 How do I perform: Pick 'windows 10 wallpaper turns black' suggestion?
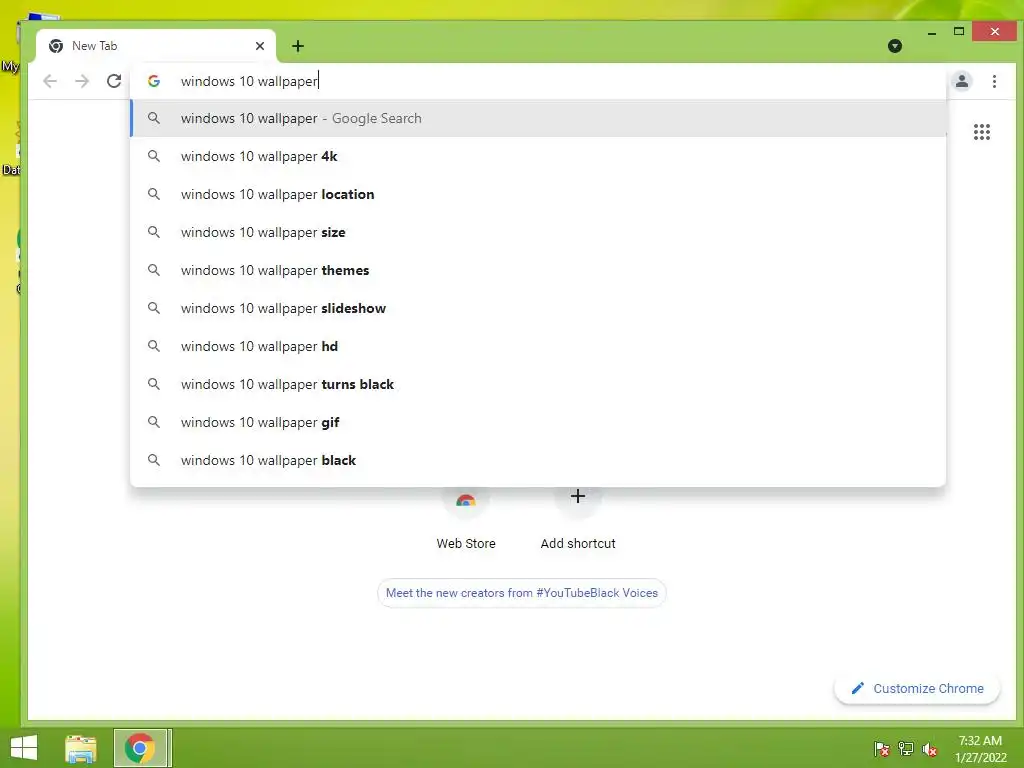538,384
